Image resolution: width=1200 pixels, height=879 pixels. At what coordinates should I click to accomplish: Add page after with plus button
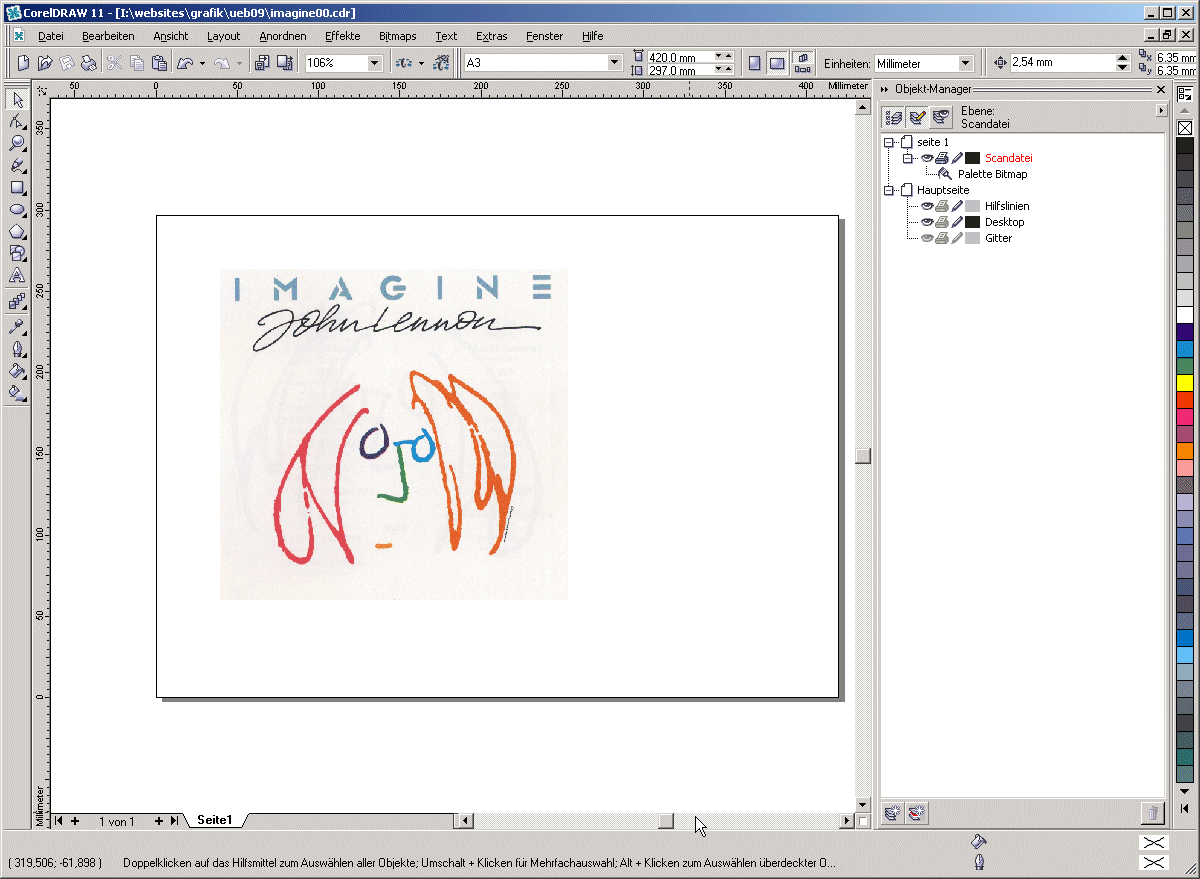click(x=158, y=821)
